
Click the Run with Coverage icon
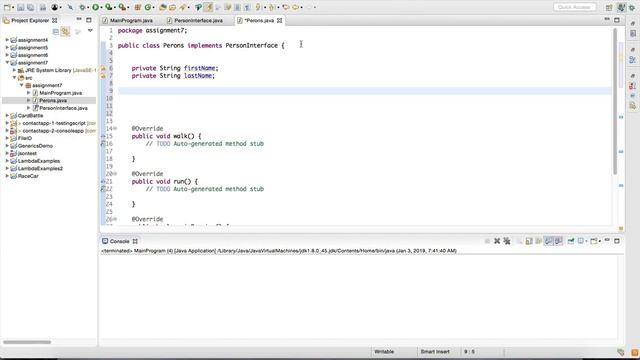(x=108, y=7)
